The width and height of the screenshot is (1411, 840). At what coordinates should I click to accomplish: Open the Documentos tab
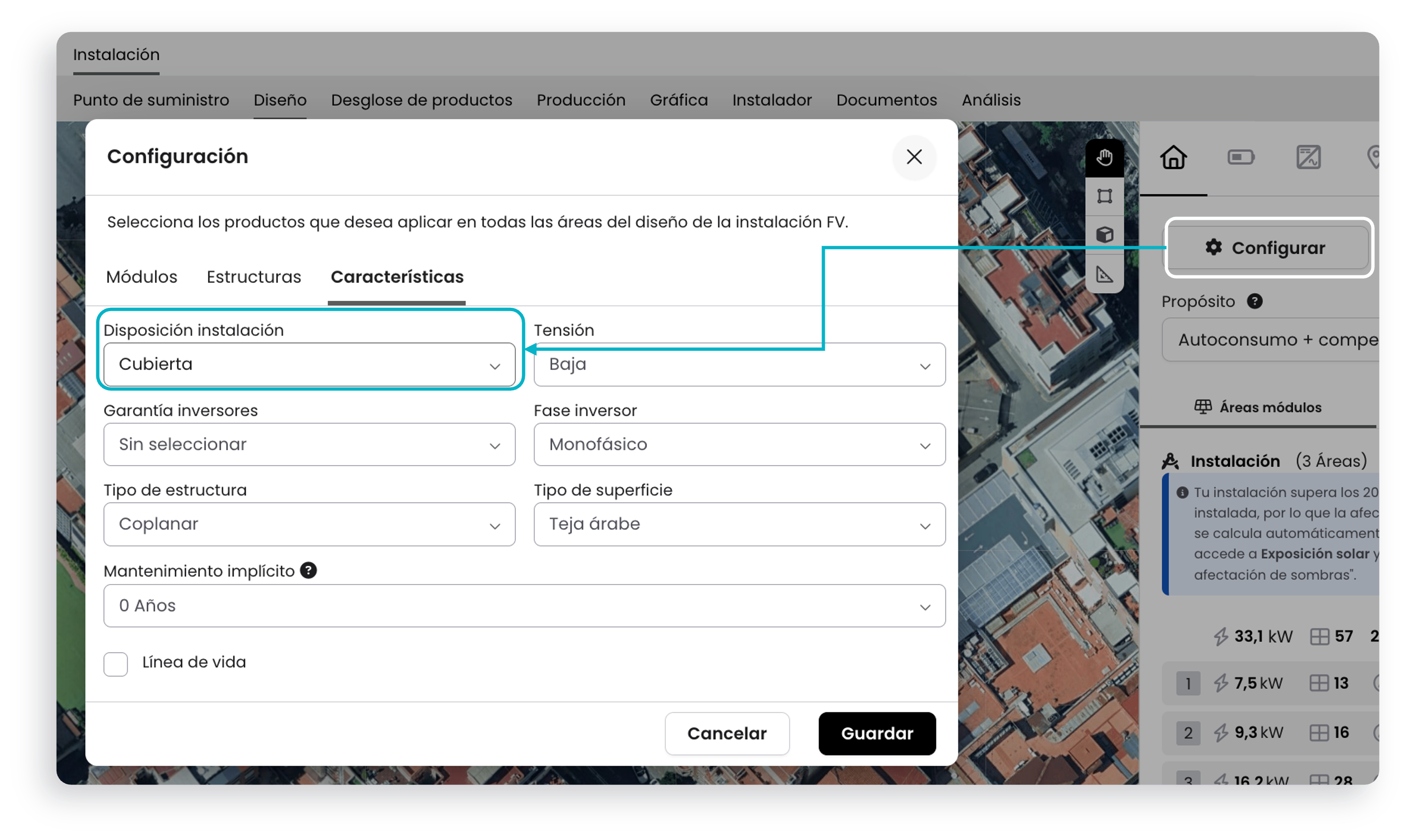pos(887,99)
